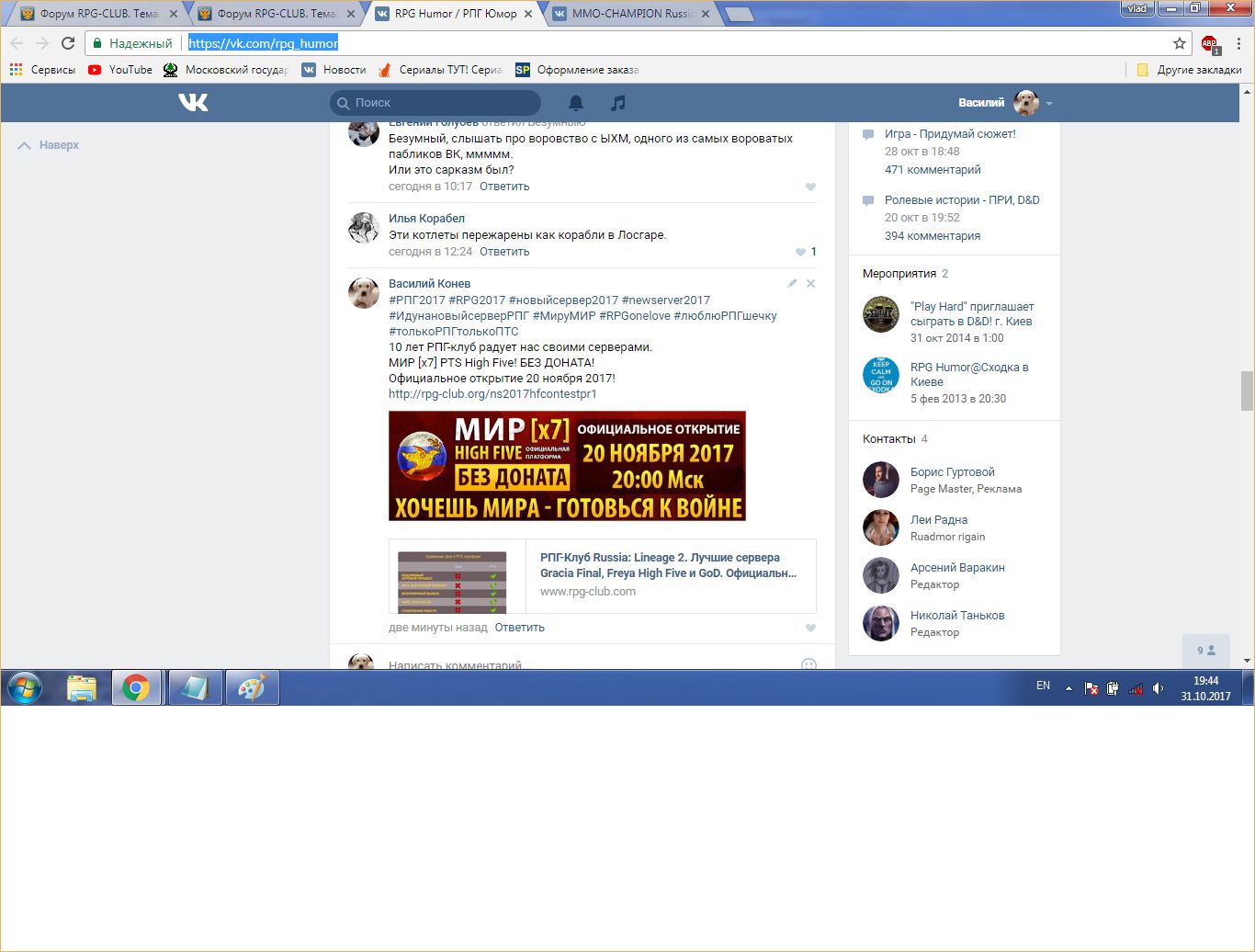
Task: Open the Сервисы apps shortcut
Action: tap(42, 70)
